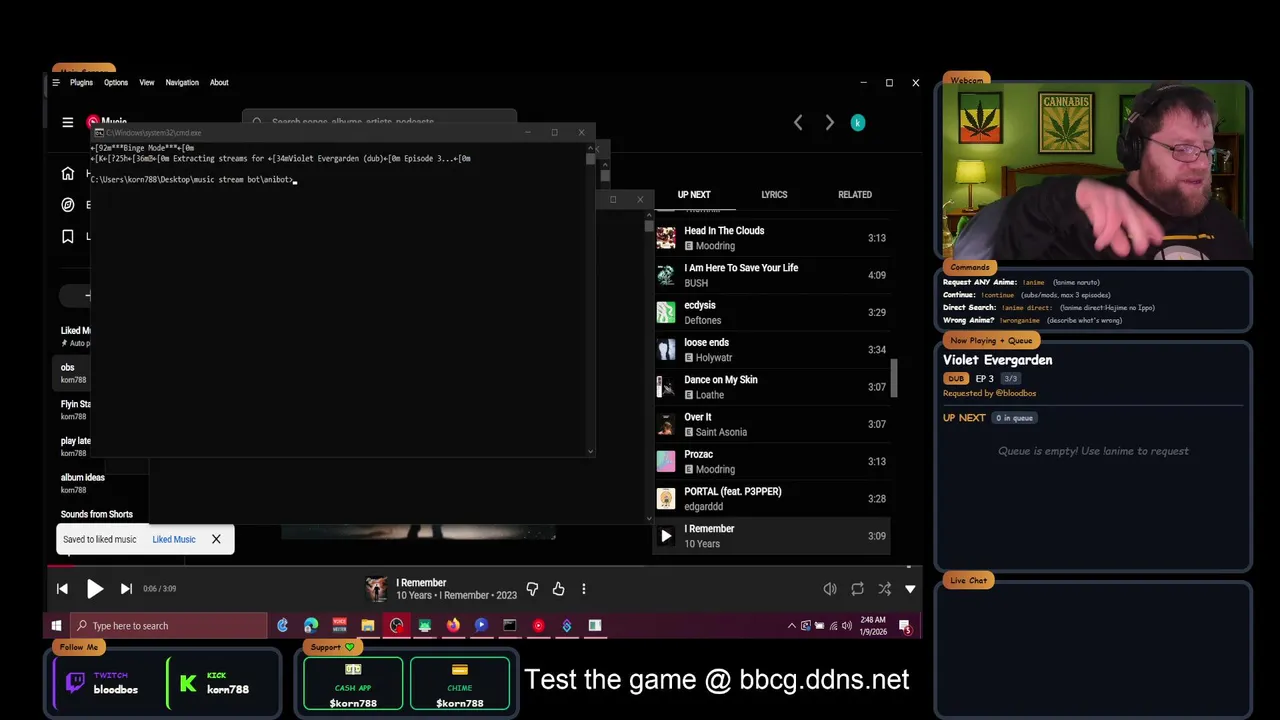Toggle like on I Remember
The height and width of the screenshot is (720, 1280).
(x=558, y=589)
